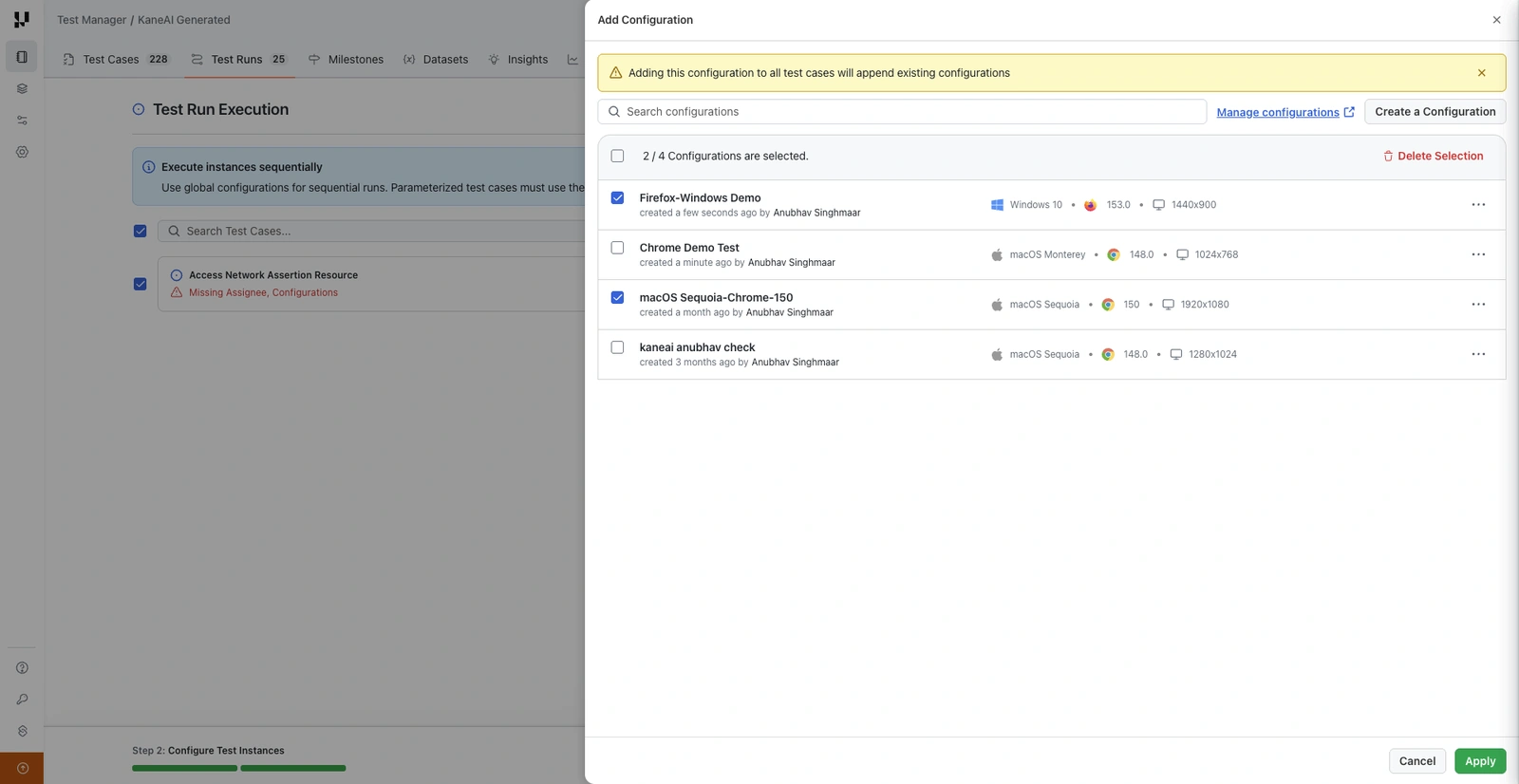Focus the Search Test Cases field

(x=371, y=231)
